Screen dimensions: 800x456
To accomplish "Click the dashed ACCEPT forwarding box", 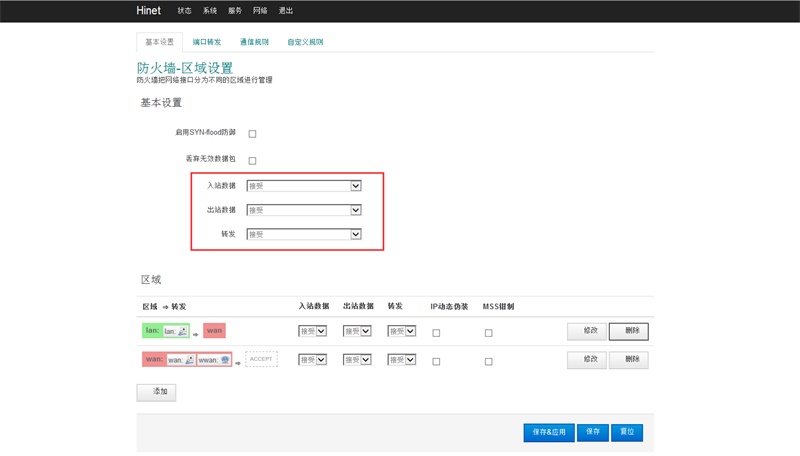I will point(261,359).
